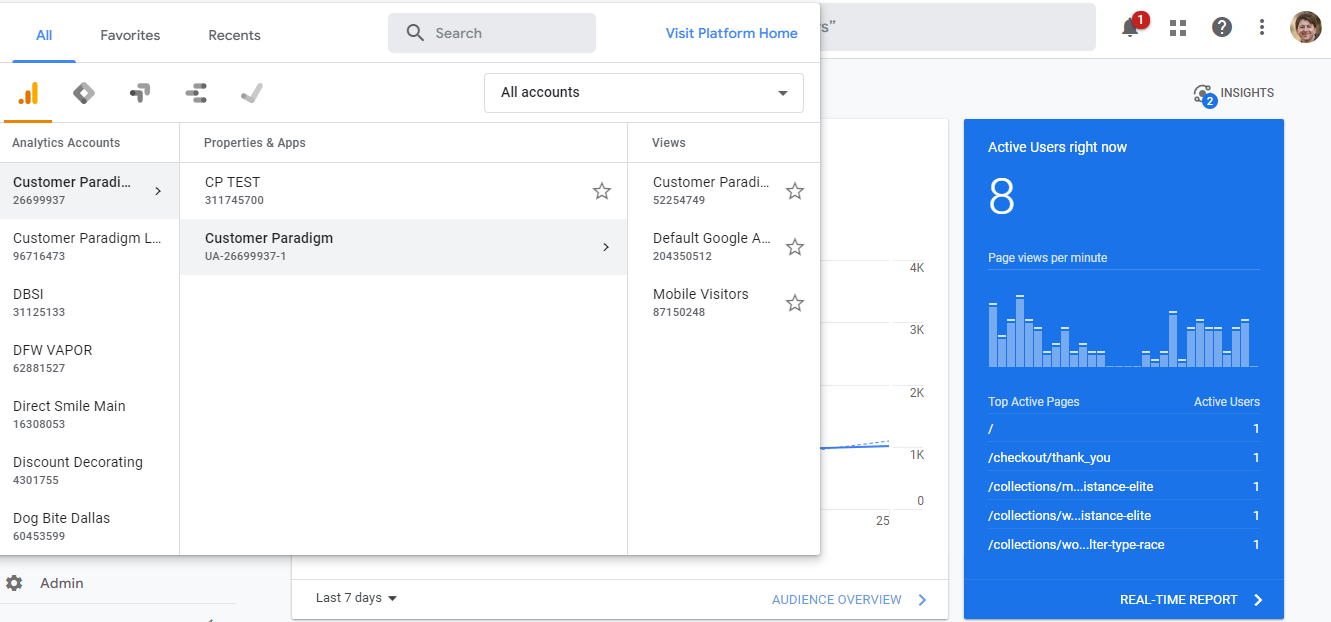Viewport: 1331px width, 622px height.
Task: Open the Google apps grid
Action: 1178,27
